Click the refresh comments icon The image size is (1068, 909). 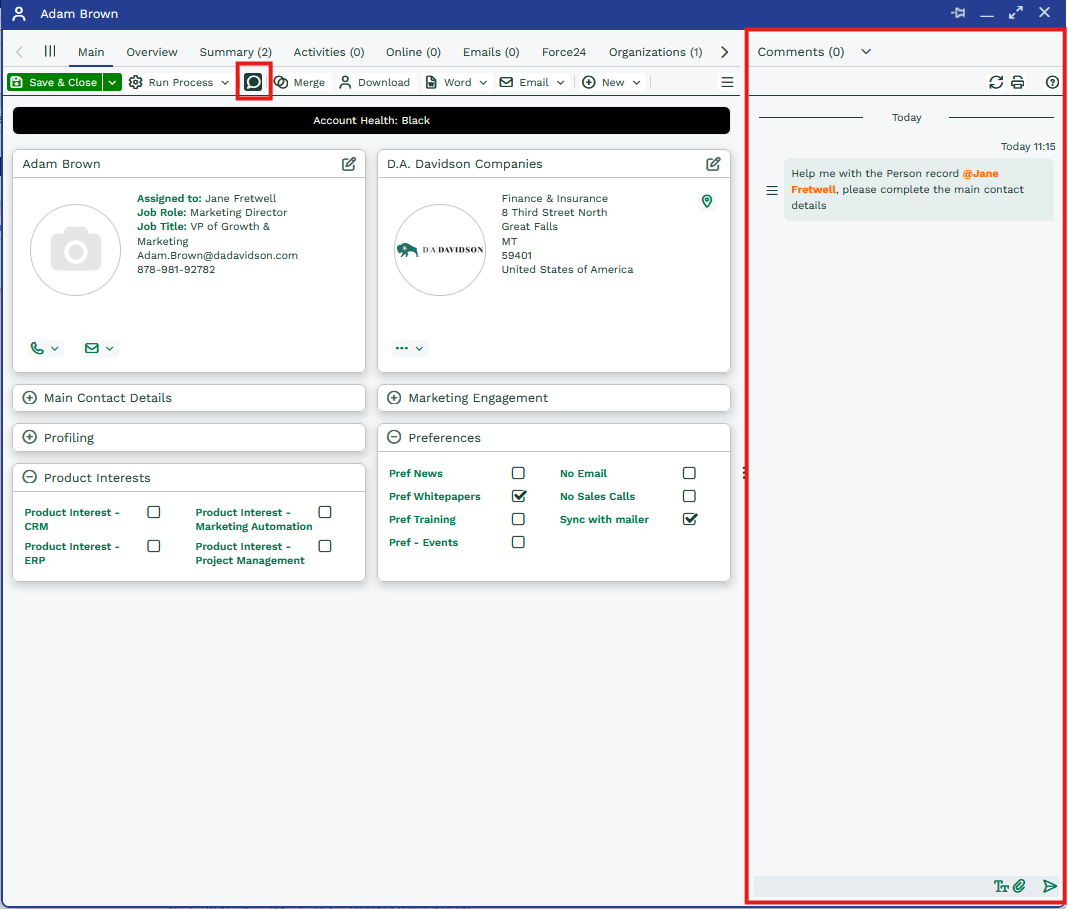995,83
